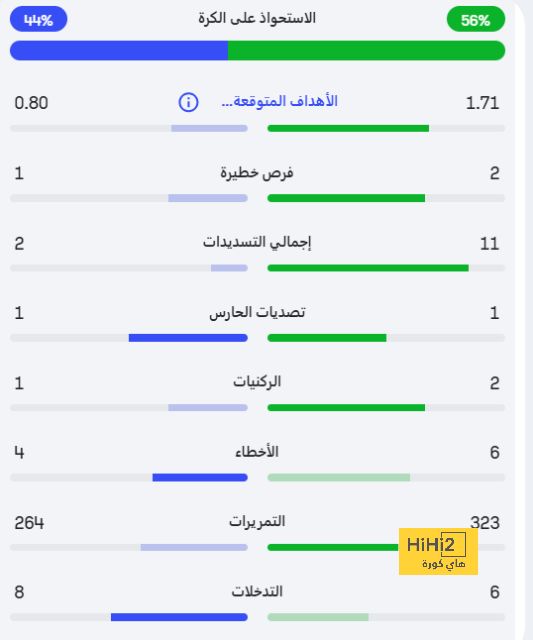Click the تصديات الحارس stat label
Screen dimensions: 533x640
(x=257, y=313)
